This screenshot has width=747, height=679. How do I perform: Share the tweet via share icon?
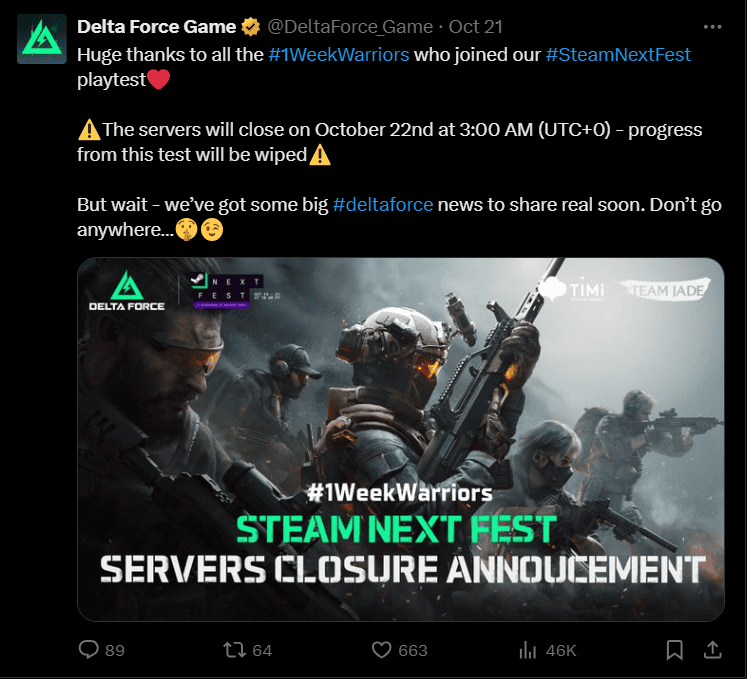[x=712, y=650]
